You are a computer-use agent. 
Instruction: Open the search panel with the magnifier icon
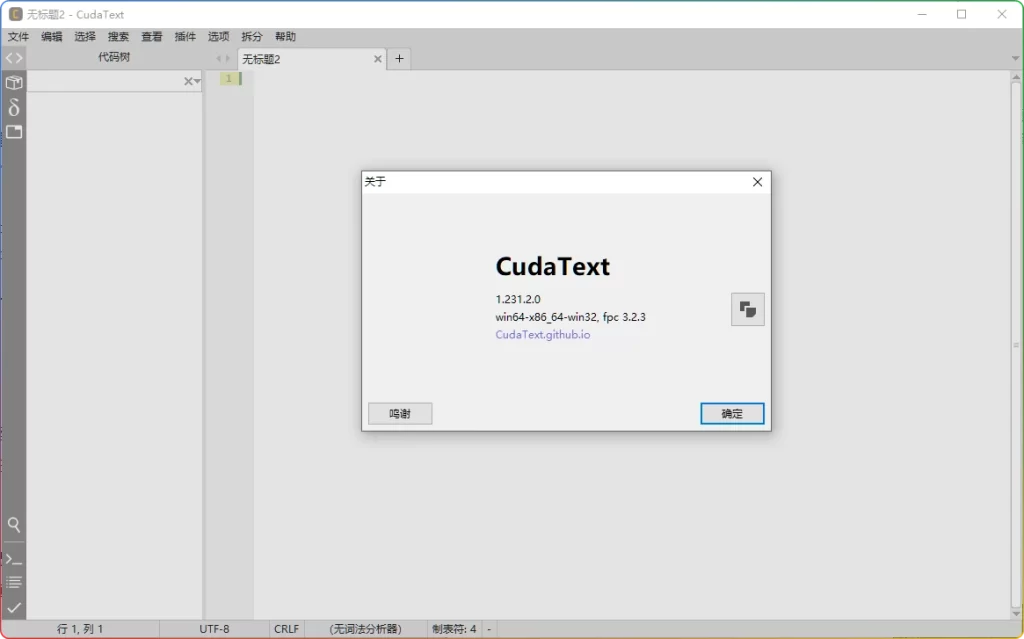click(13, 524)
